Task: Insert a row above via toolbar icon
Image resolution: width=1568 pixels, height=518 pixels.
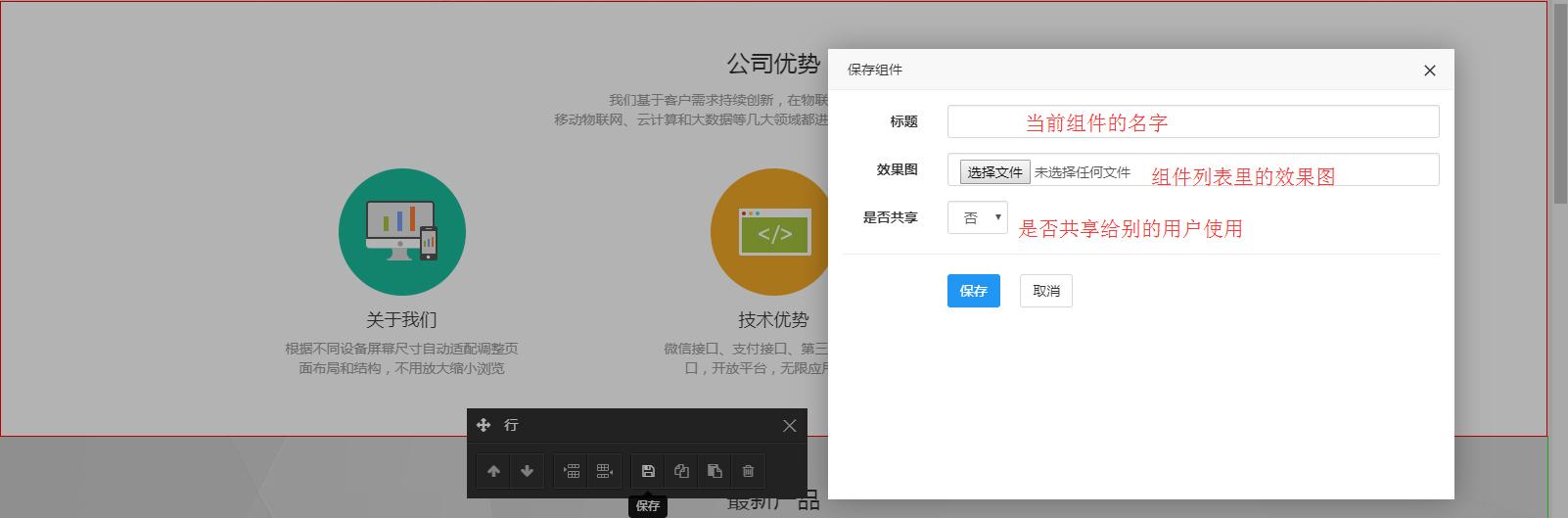Action: [572, 471]
